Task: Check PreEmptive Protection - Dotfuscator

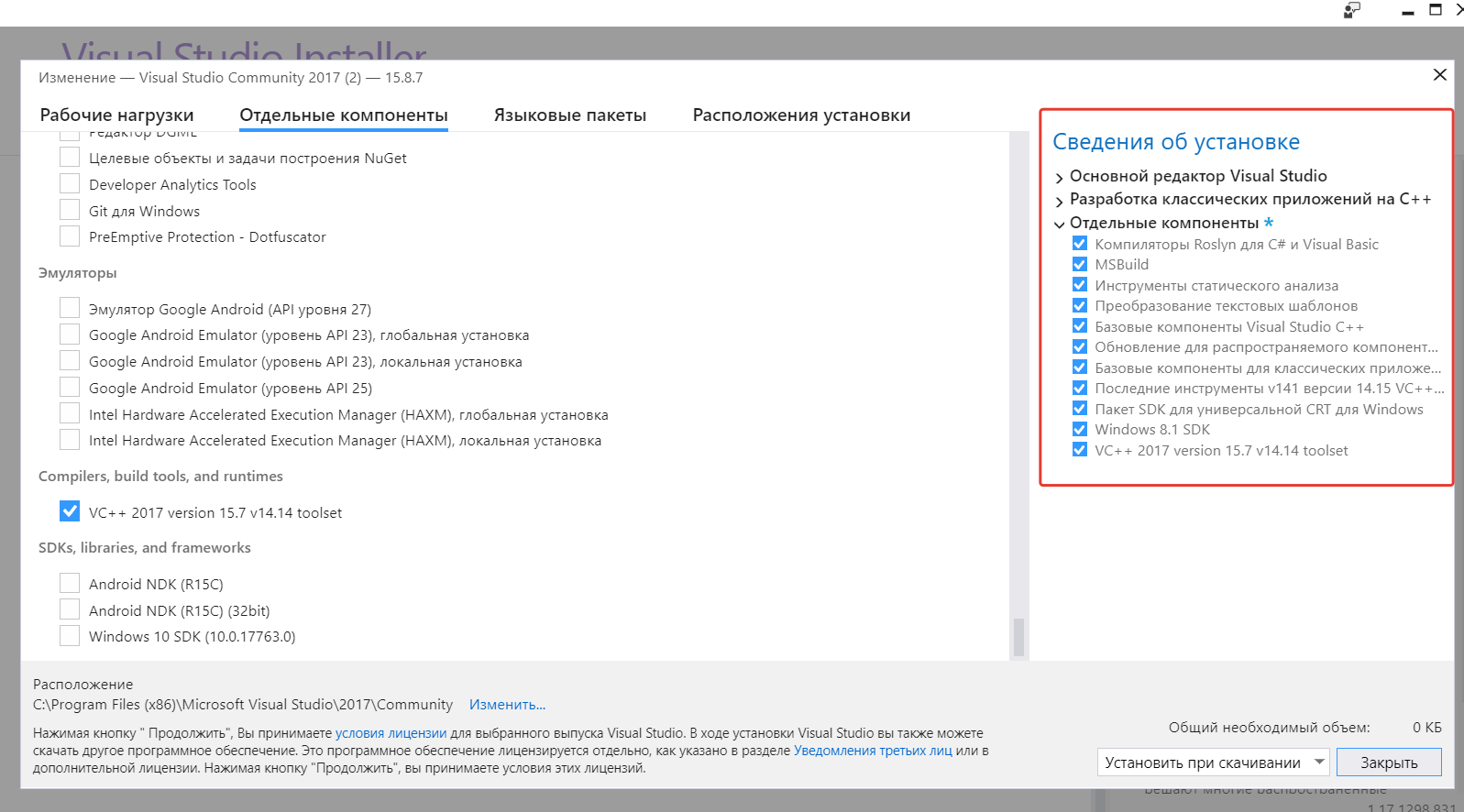Action: 70,236
